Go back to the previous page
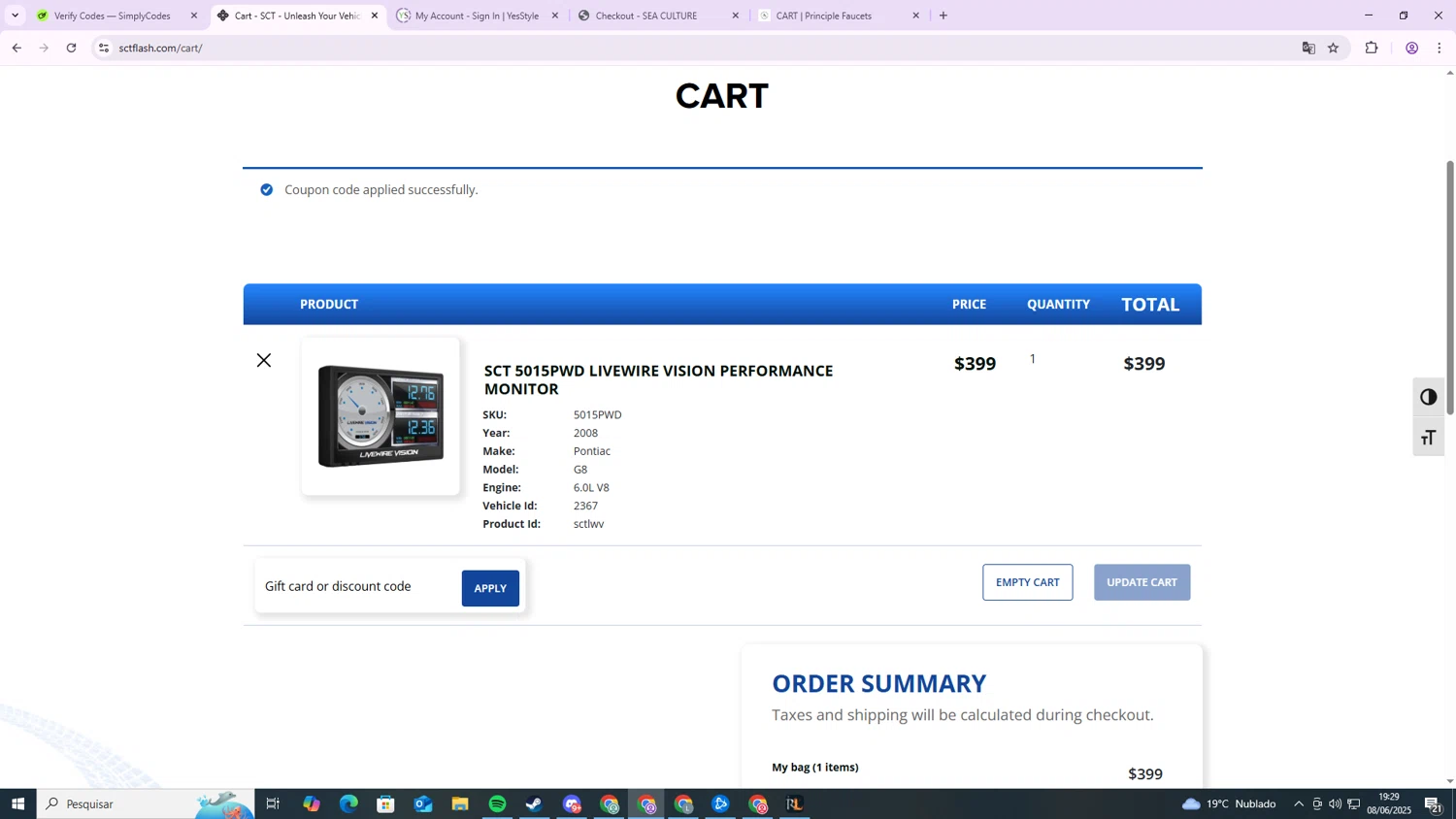1456x819 pixels. (17, 48)
